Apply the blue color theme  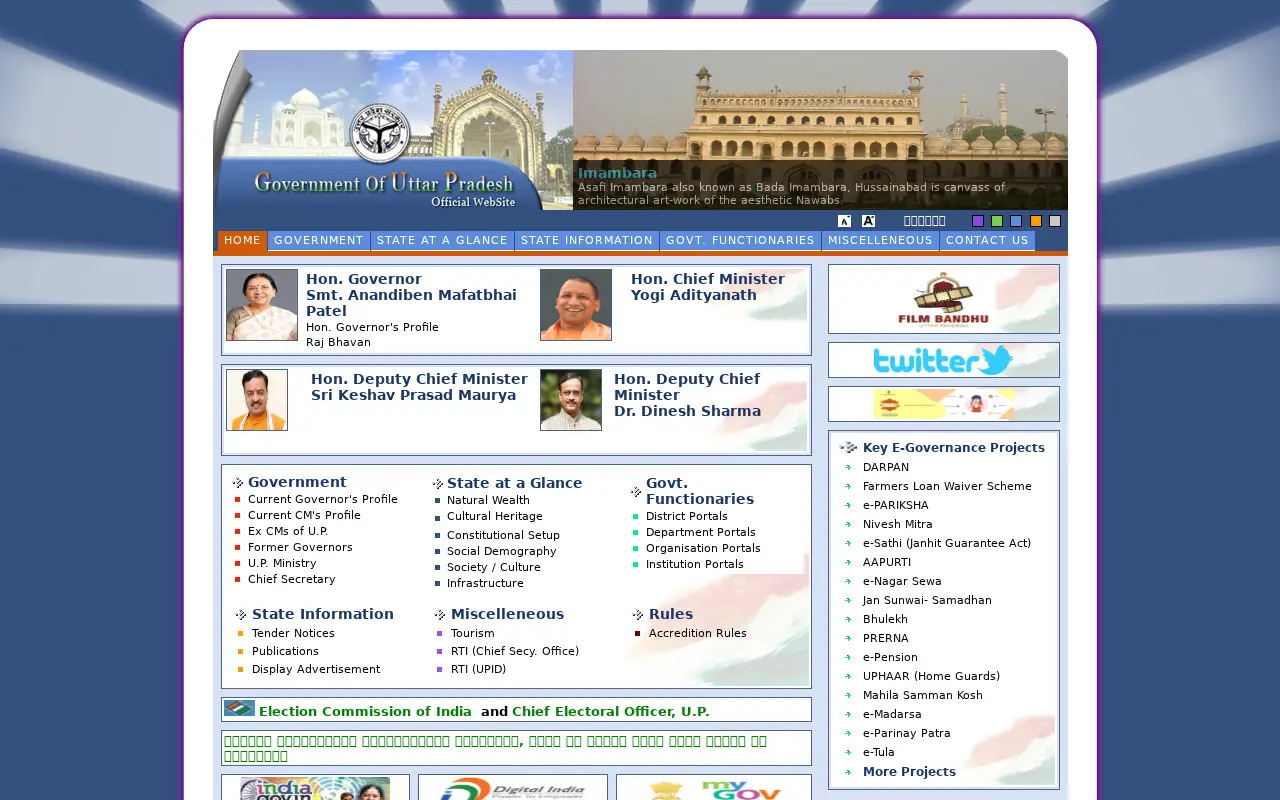[1016, 221]
